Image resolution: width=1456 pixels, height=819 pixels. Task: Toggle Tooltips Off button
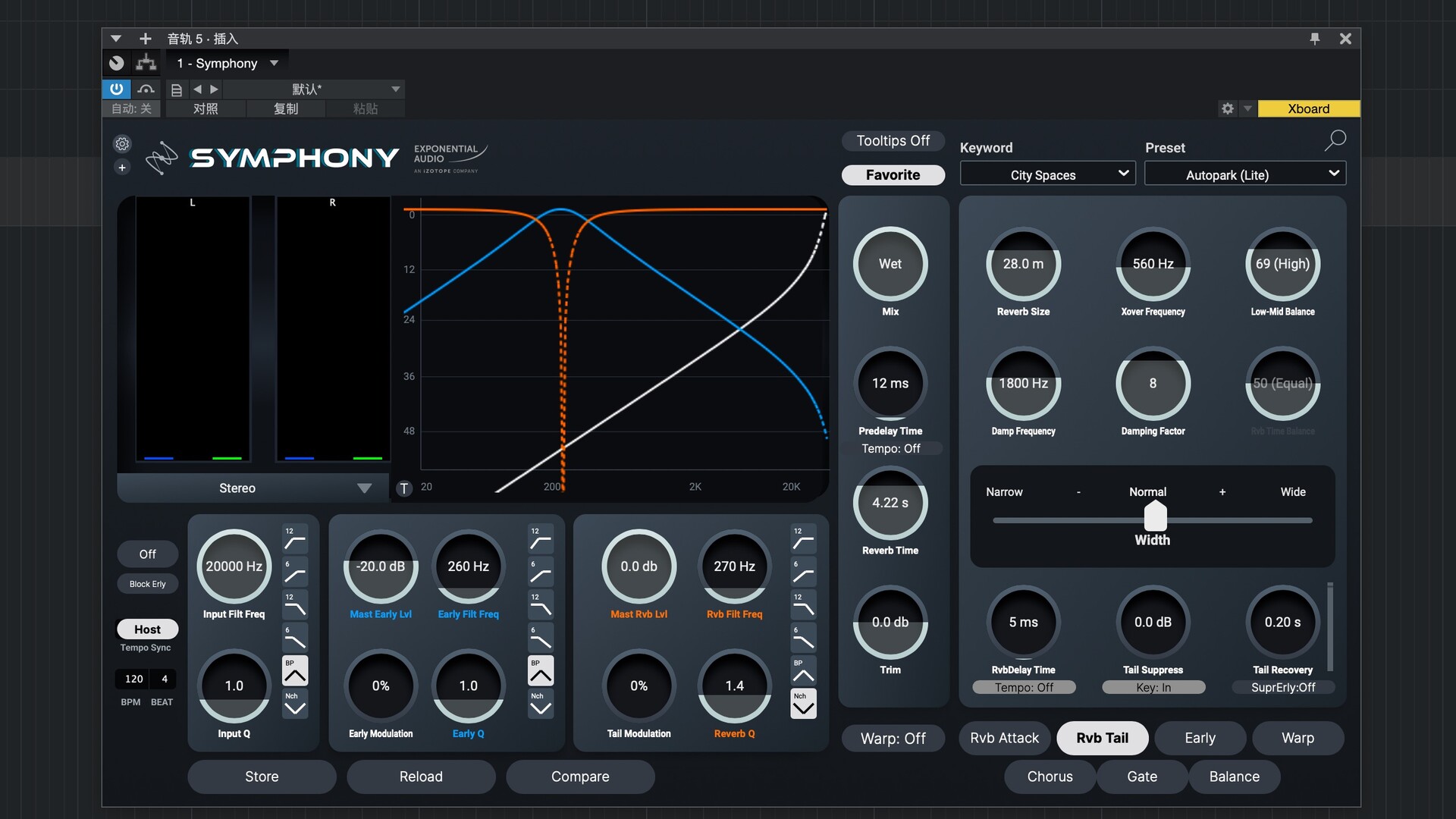[893, 141]
